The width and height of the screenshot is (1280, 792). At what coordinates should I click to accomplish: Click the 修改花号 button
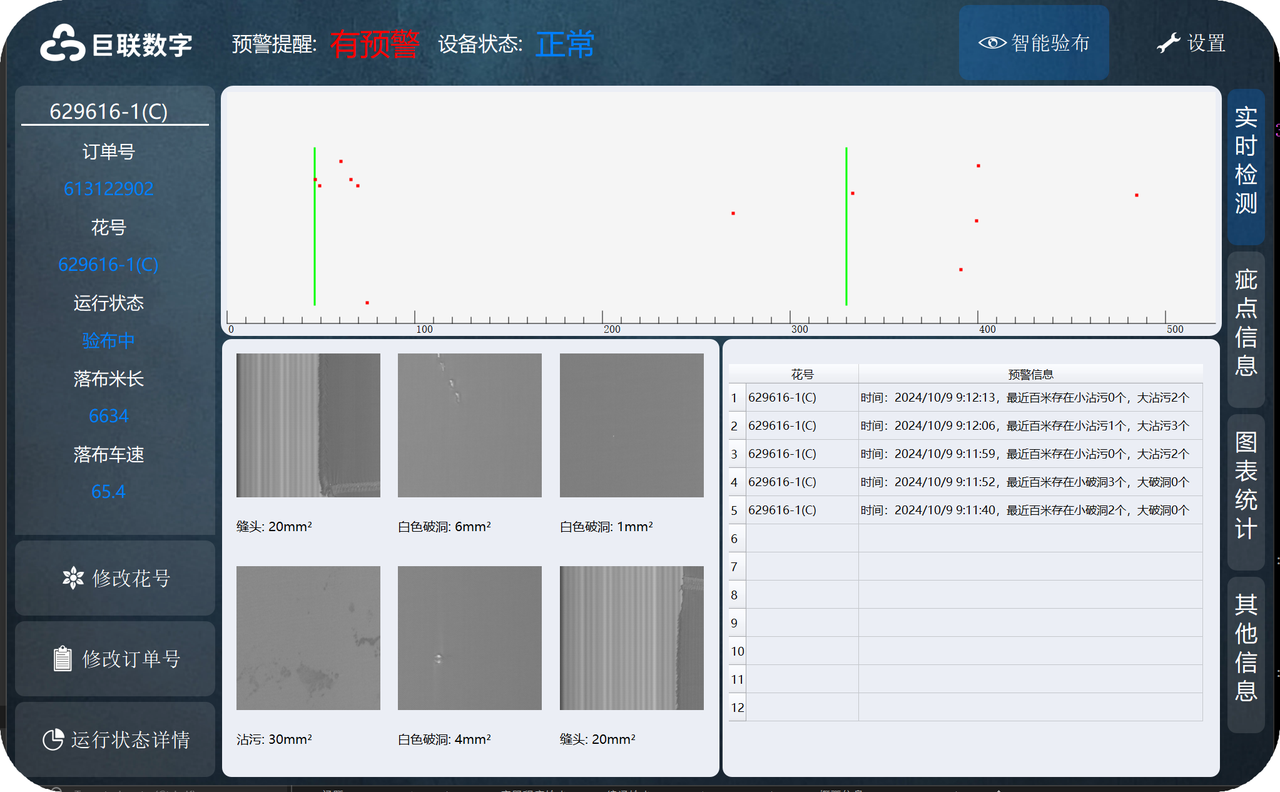click(x=115, y=578)
